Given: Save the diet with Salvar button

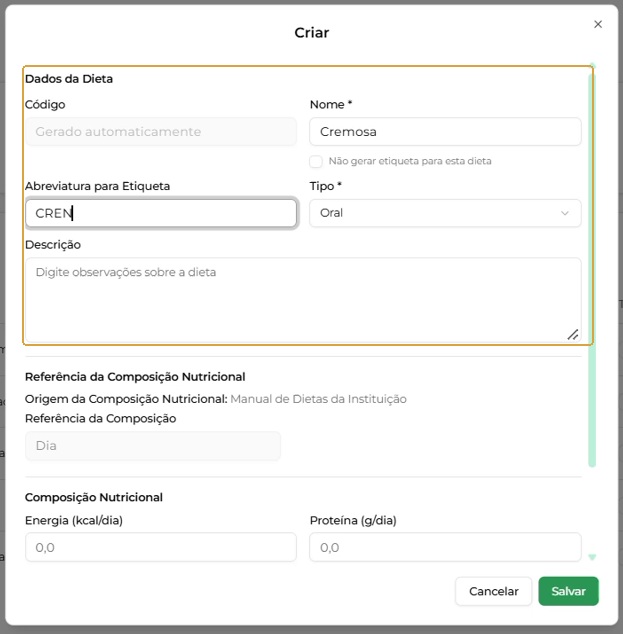Looking at the screenshot, I should [x=568, y=591].
